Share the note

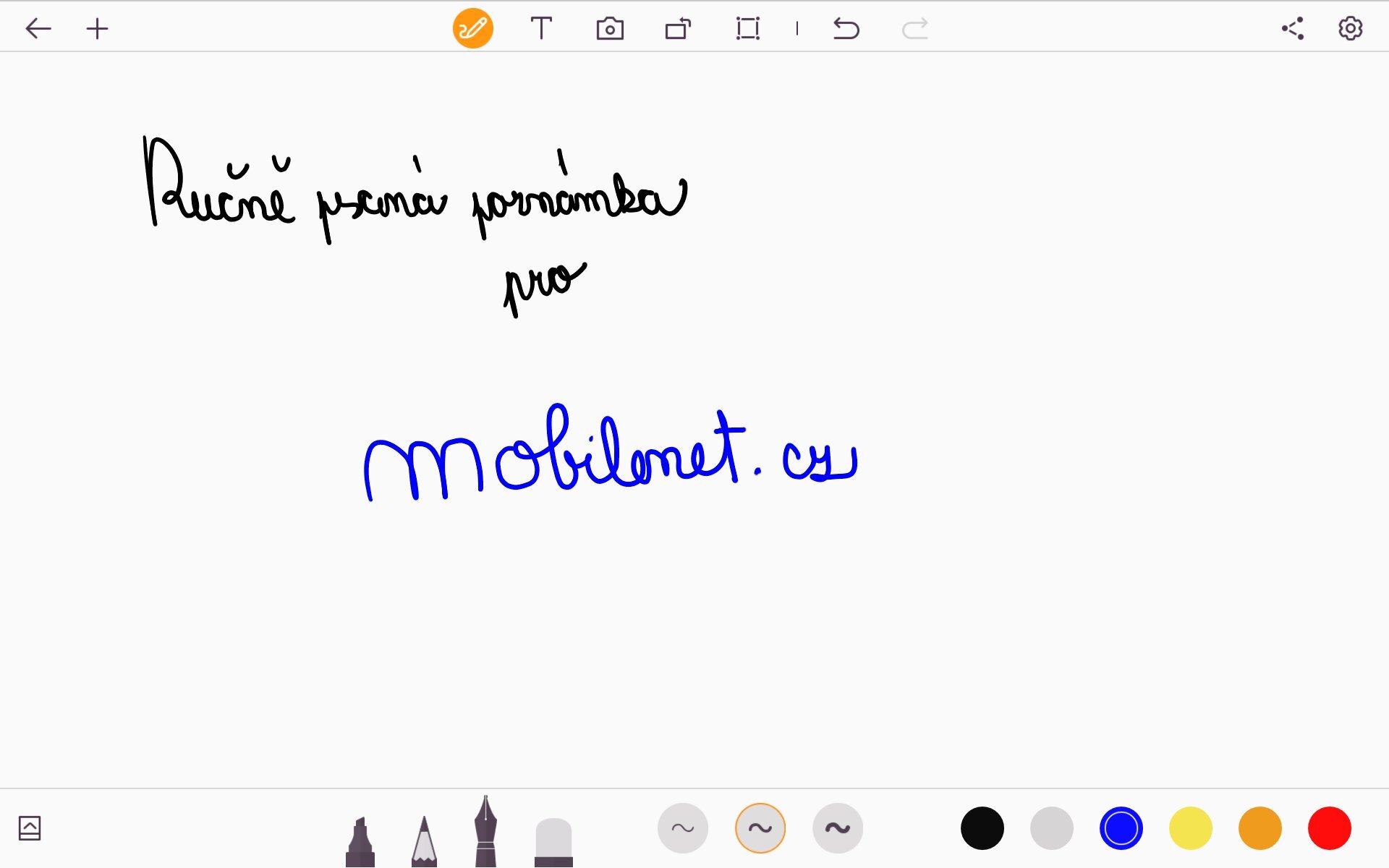point(1293,29)
